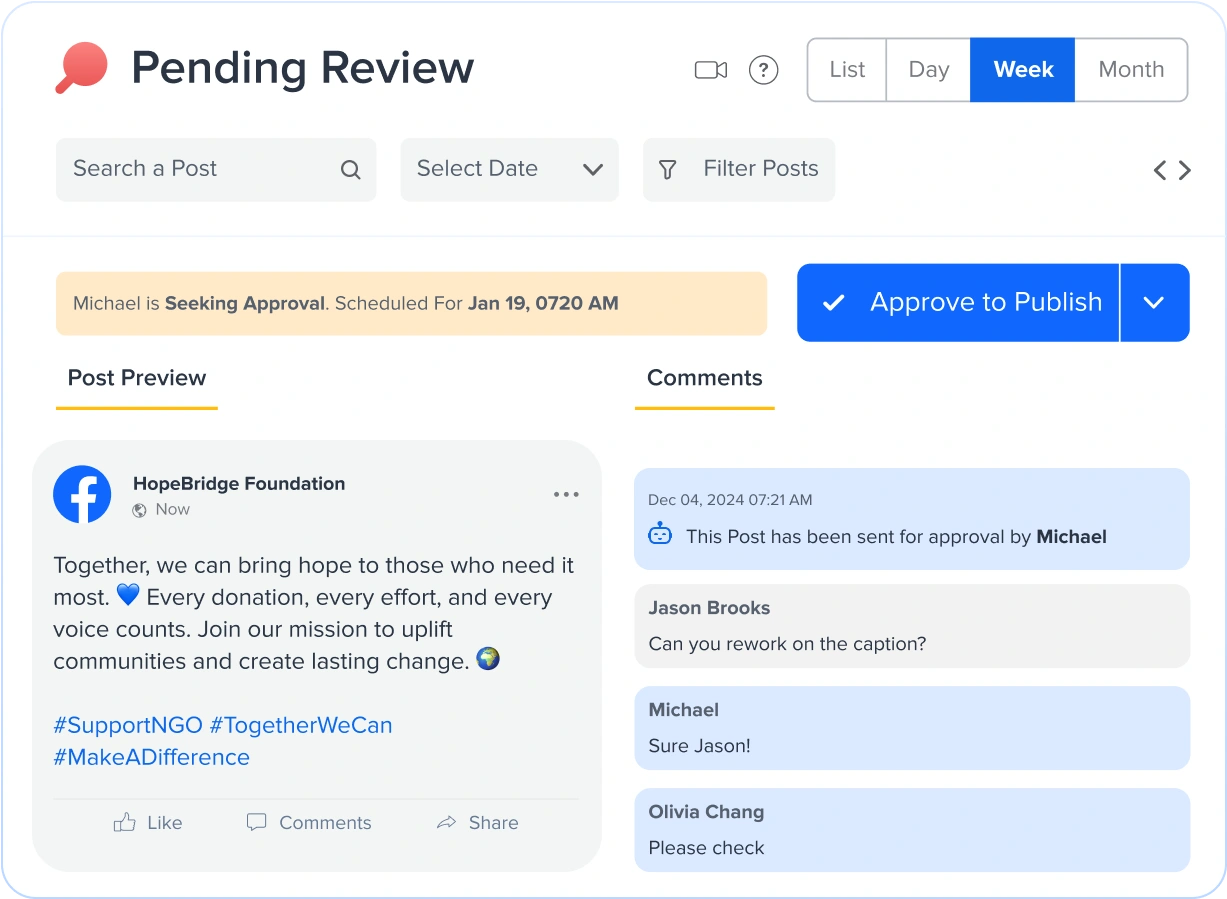
Task: Click the thumbs-up Like icon
Action: pos(123,822)
